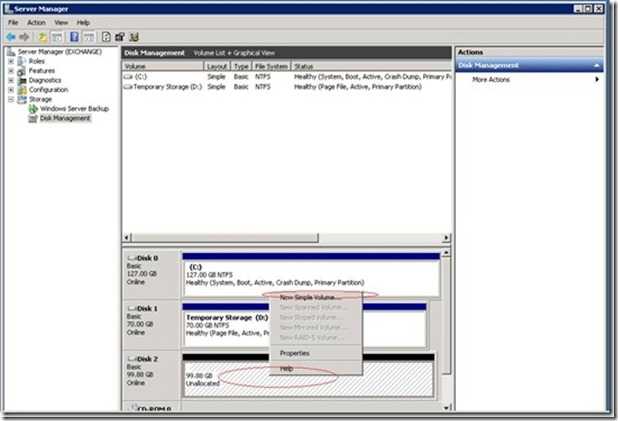The width and height of the screenshot is (618, 421).
Task: Select the Disk 0 label block
Action: point(151,274)
